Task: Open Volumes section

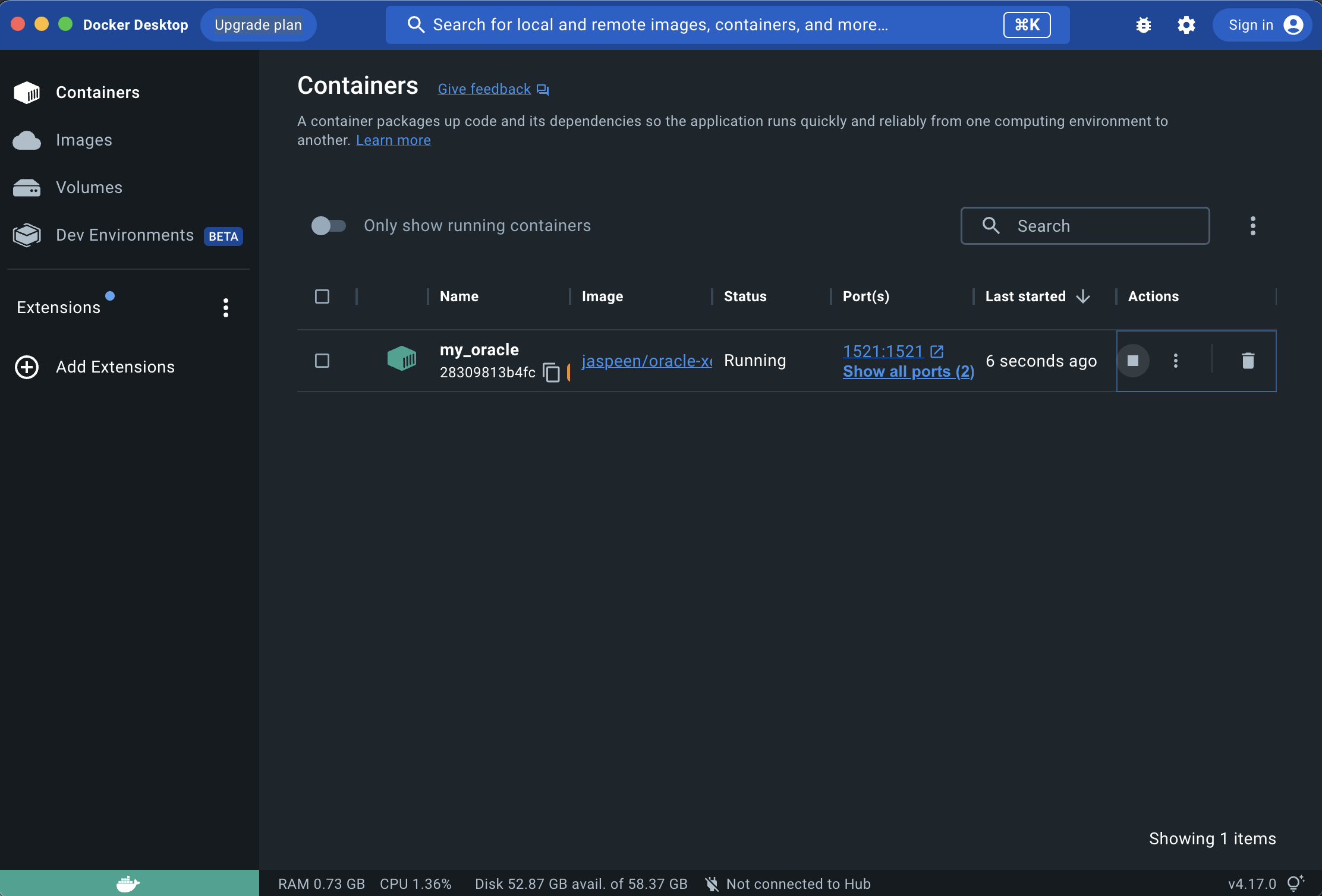Action: 89,188
